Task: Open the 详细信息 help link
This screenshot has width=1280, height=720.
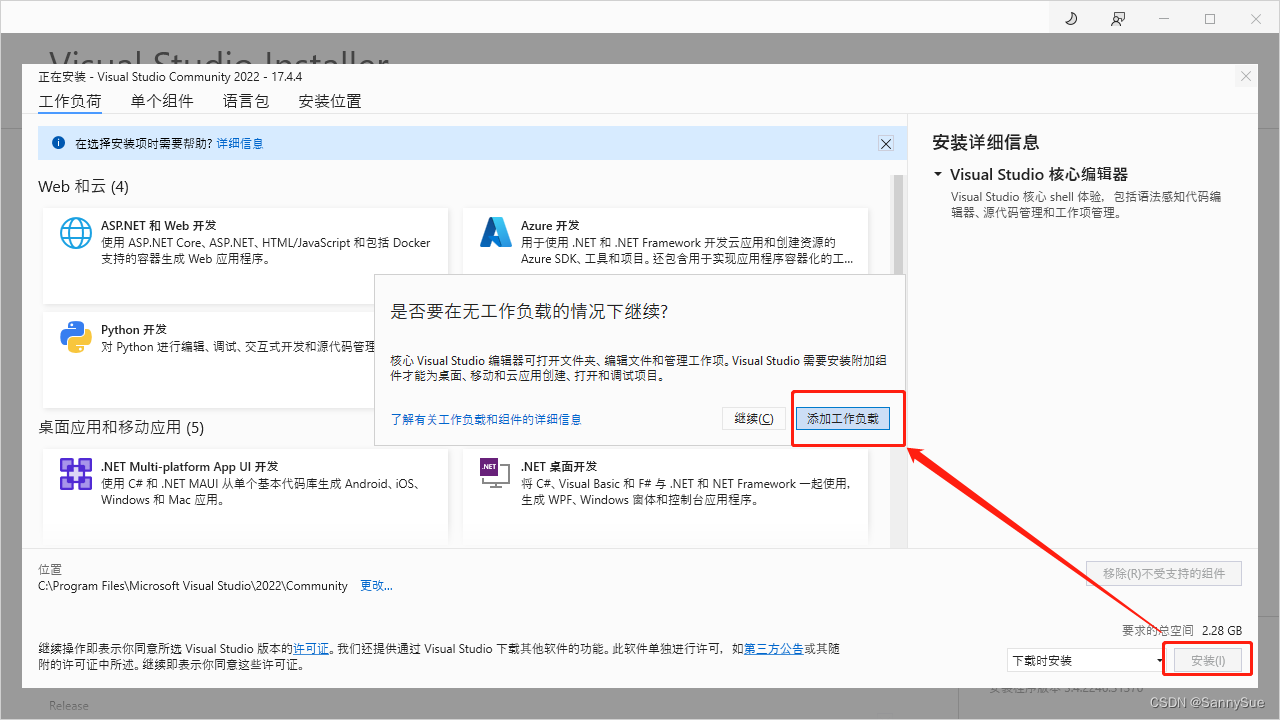Action: click(x=240, y=143)
